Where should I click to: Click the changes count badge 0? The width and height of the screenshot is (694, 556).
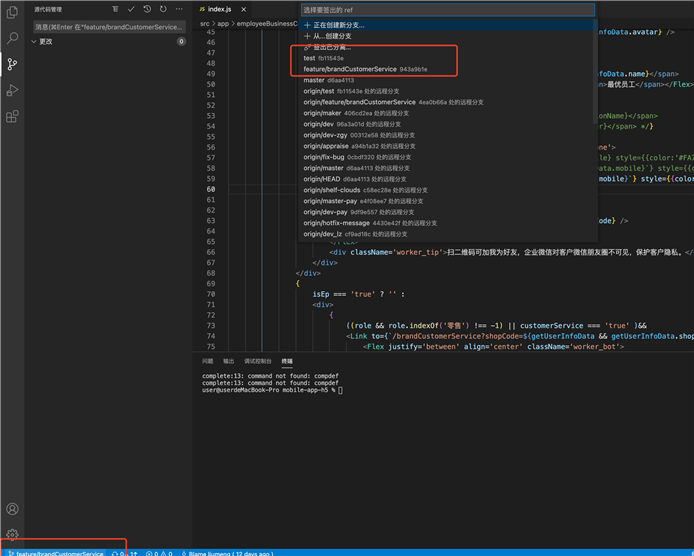coord(181,42)
